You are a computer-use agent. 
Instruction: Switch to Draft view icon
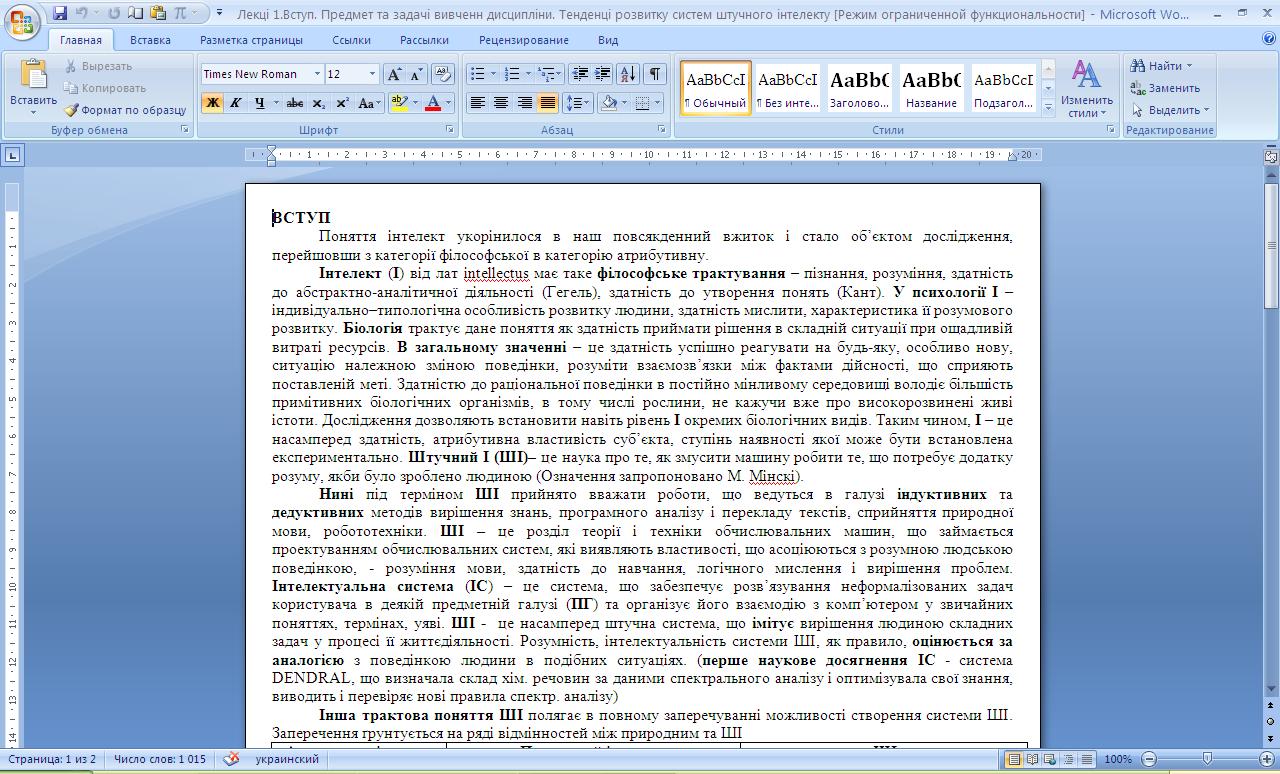tap(1087, 760)
